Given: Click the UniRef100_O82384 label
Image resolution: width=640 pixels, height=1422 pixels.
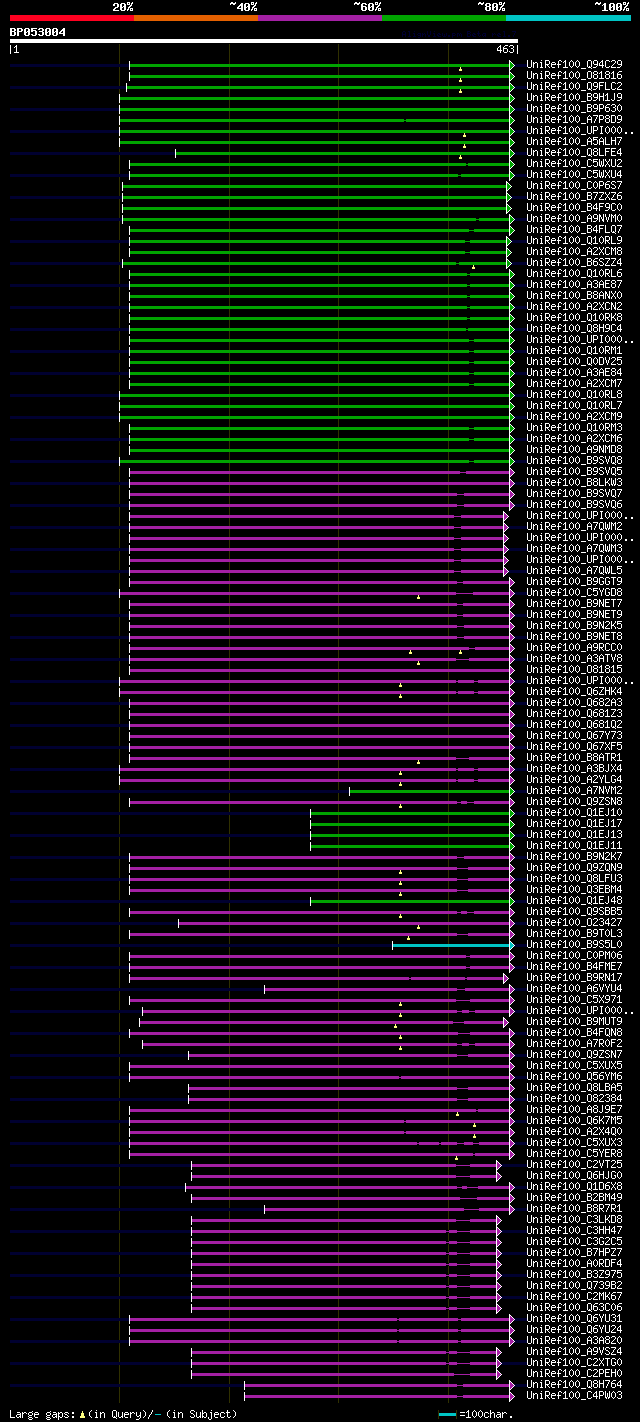Looking at the screenshot, I should (x=574, y=1099).
